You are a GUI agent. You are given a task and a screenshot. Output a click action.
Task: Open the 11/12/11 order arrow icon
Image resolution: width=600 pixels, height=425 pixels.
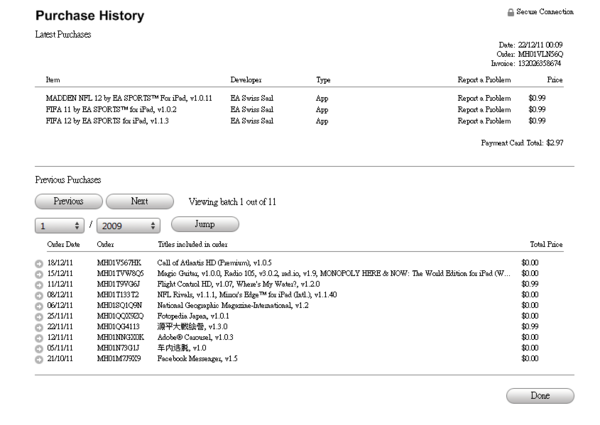coord(39,285)
